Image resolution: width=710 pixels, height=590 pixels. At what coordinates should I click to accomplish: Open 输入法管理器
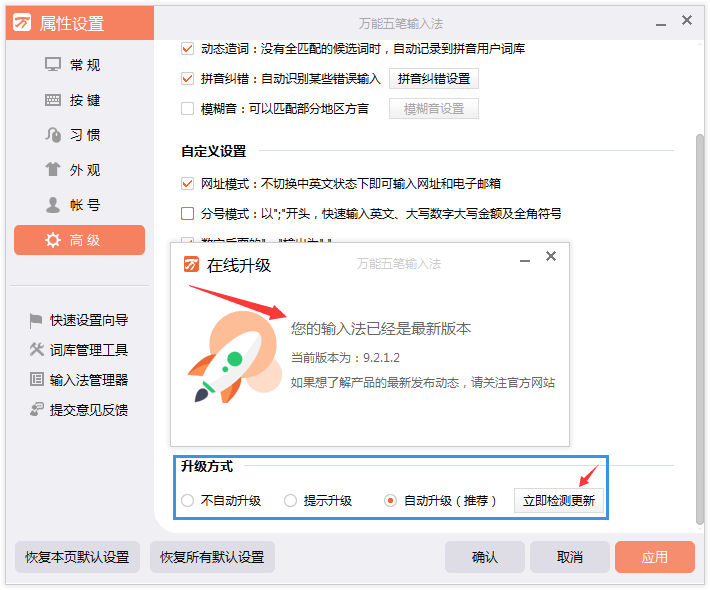[79, 379]
